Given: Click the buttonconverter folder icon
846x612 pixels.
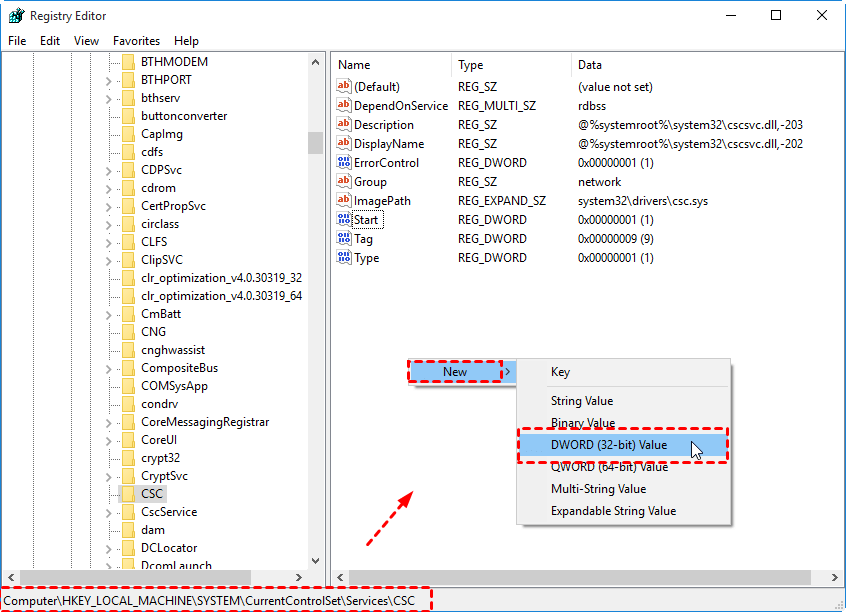Looking at the screenshot, I should tap(128, 115).
